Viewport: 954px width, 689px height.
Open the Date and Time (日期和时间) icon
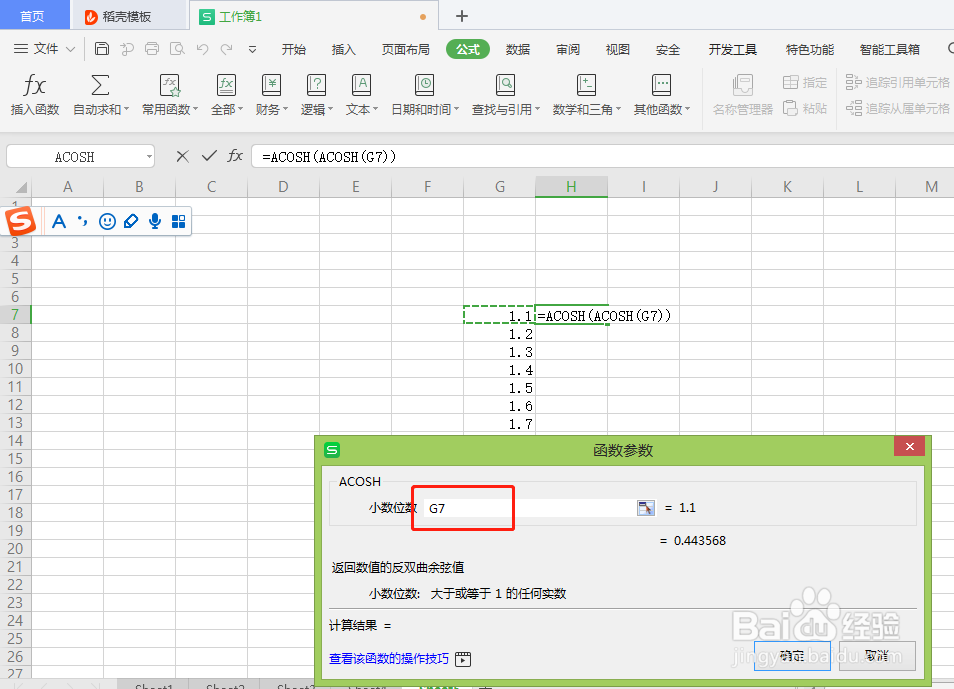[424, 85]
